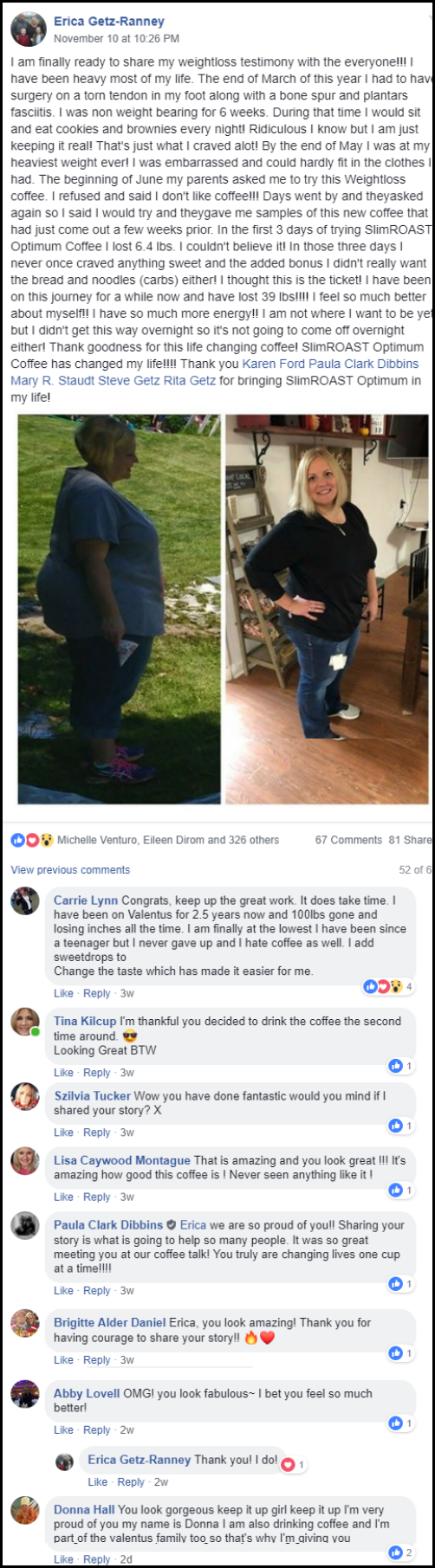View reactions on Carrie Lynn's comment
The height and width of the screenshot is (1568, 435).
click(x=389, y=986)
